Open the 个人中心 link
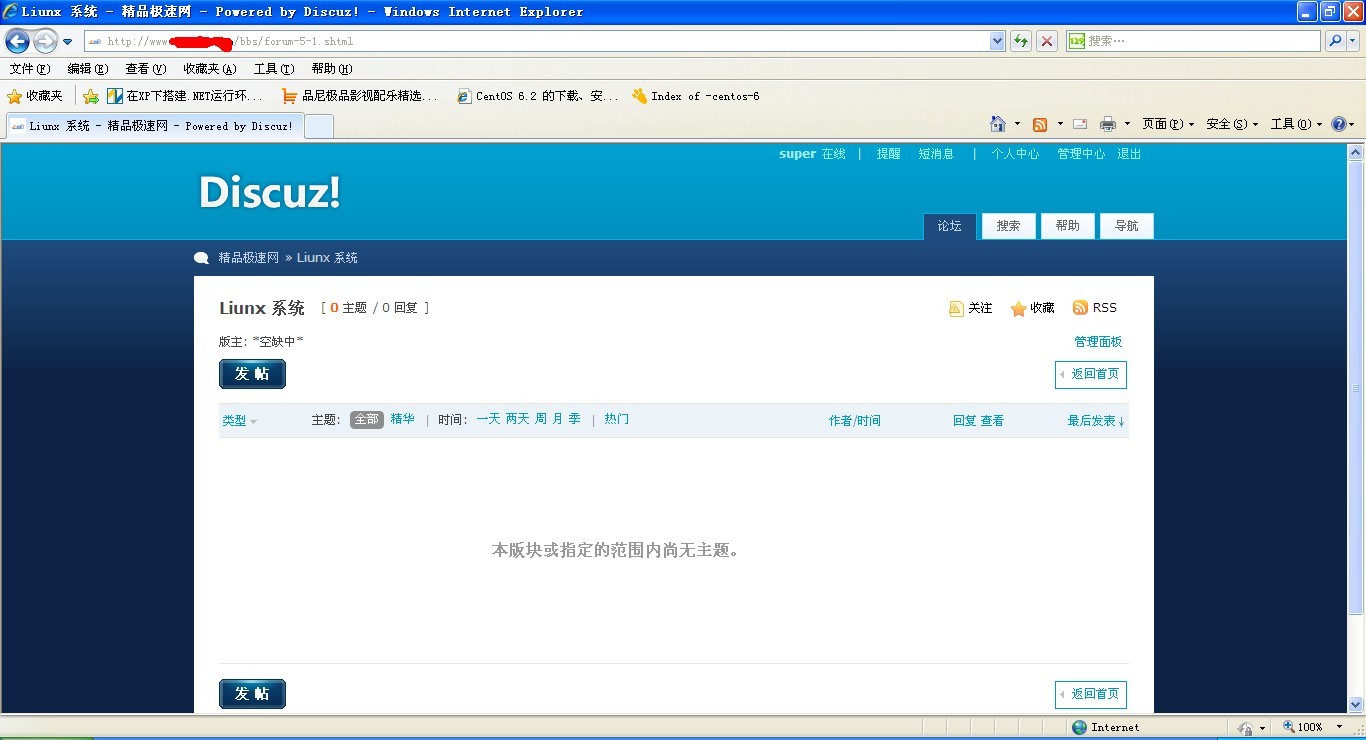This screenshot has width=1366, height=740. 1015,154
